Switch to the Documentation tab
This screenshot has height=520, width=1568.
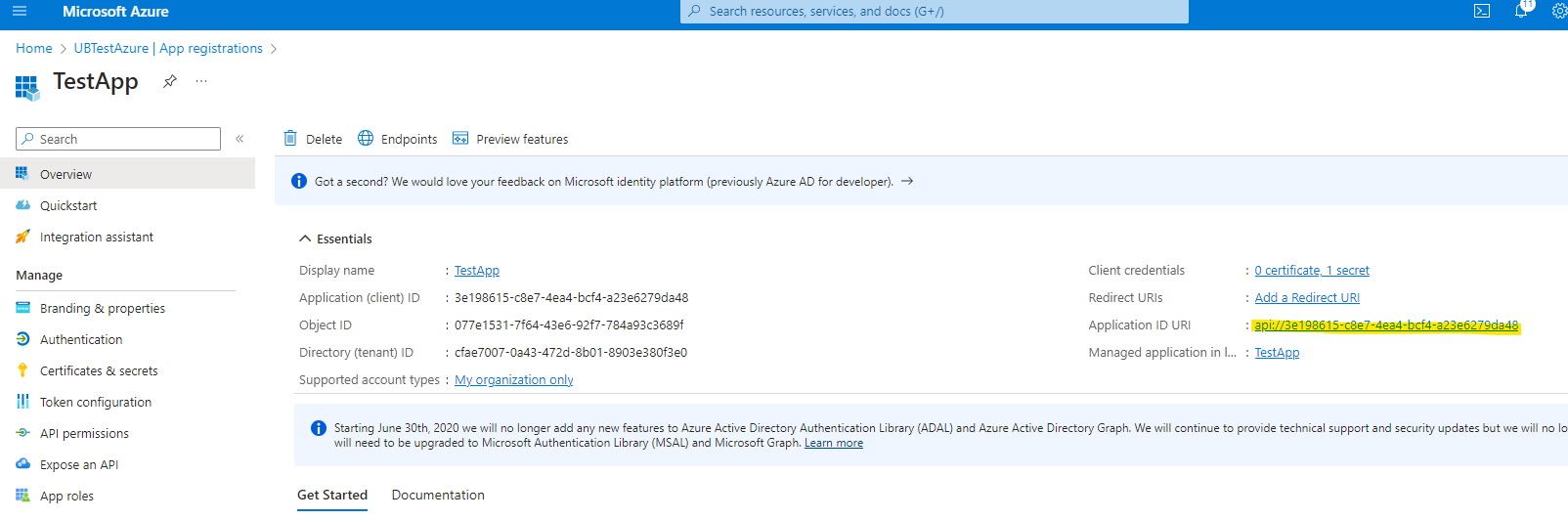[438, 495]
